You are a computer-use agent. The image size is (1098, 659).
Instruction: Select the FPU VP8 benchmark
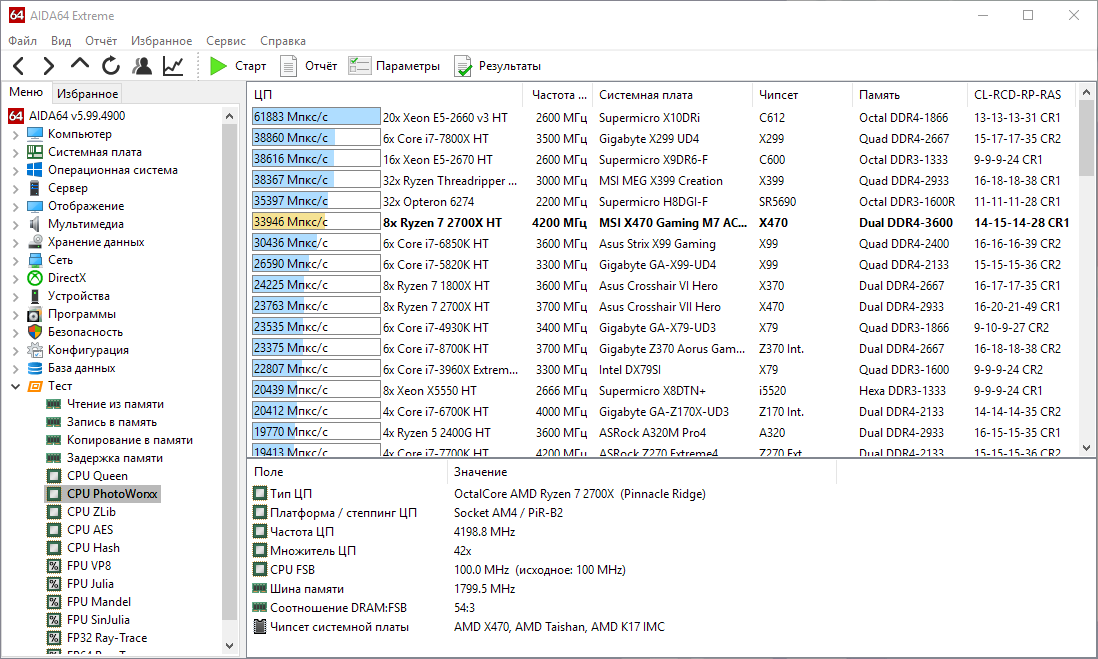89,566
